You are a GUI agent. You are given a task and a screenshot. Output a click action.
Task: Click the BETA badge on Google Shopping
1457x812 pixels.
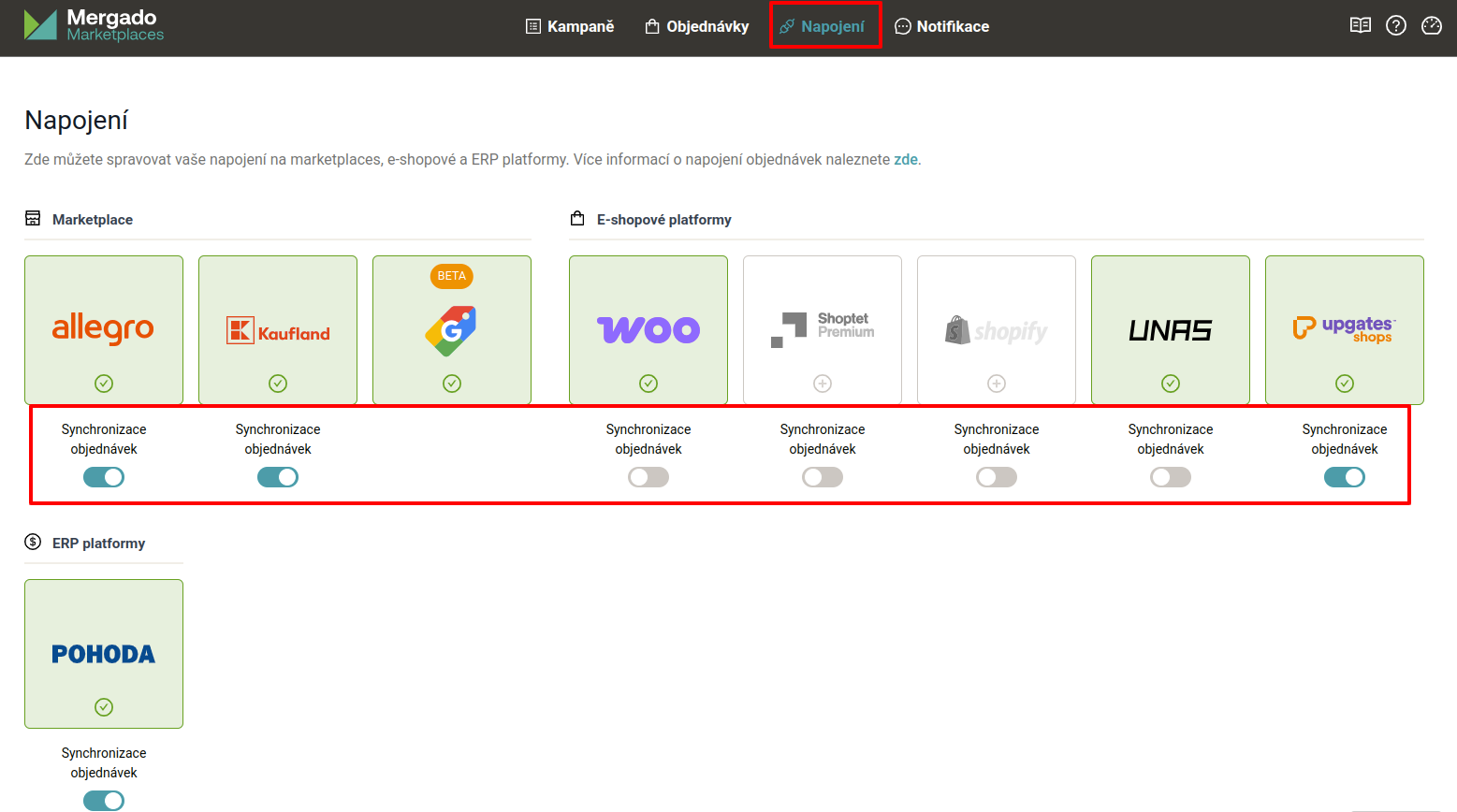[x=452, y=276]
